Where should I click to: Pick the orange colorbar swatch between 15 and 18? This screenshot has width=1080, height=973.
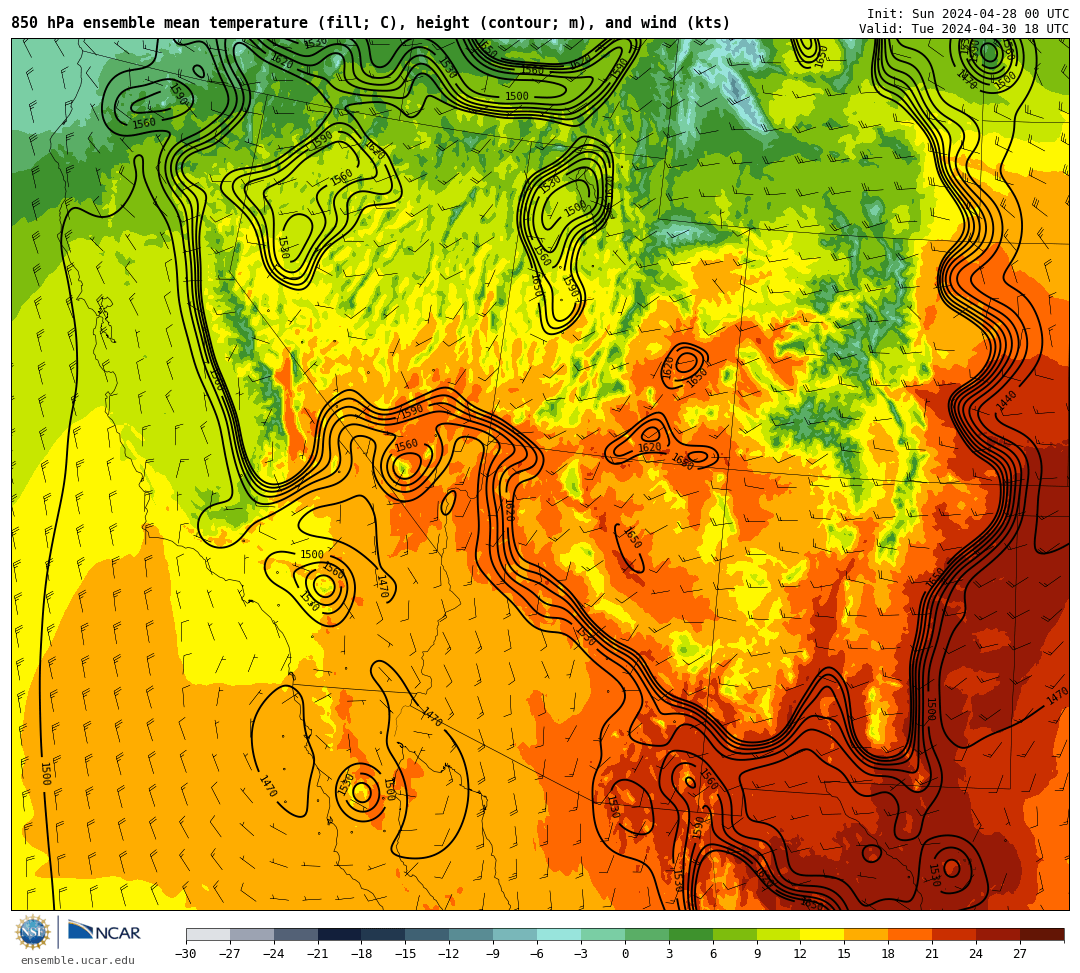866,934
